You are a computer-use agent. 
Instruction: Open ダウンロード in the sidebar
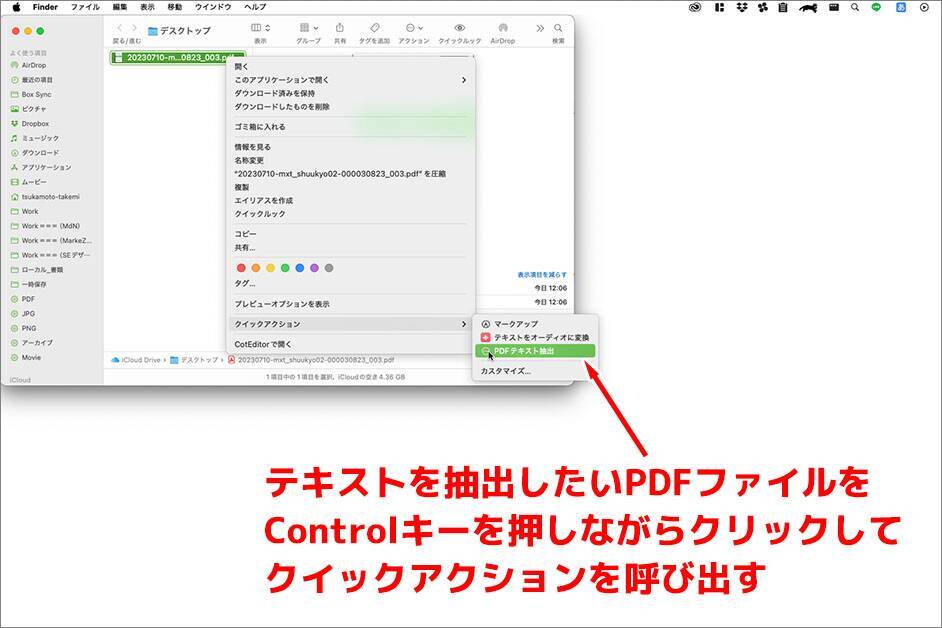click(x=40, y=153)
